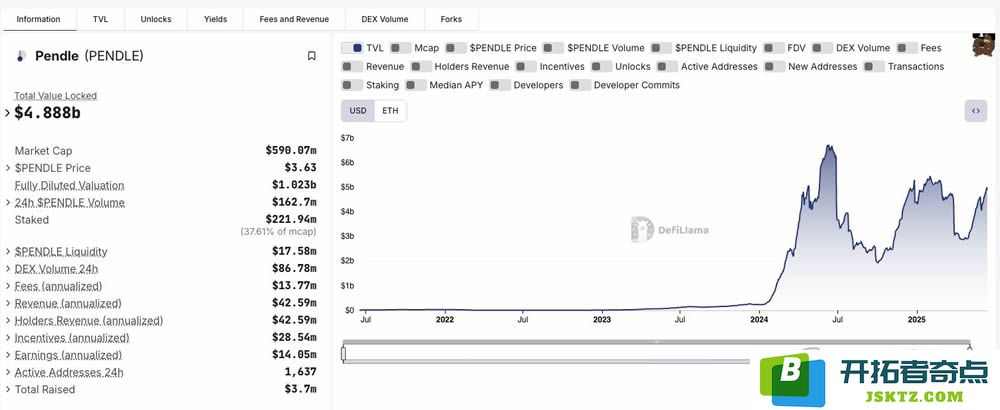Expand the Fees (annualized) row
Screen dimensions: 1000x410
(8, 286)
